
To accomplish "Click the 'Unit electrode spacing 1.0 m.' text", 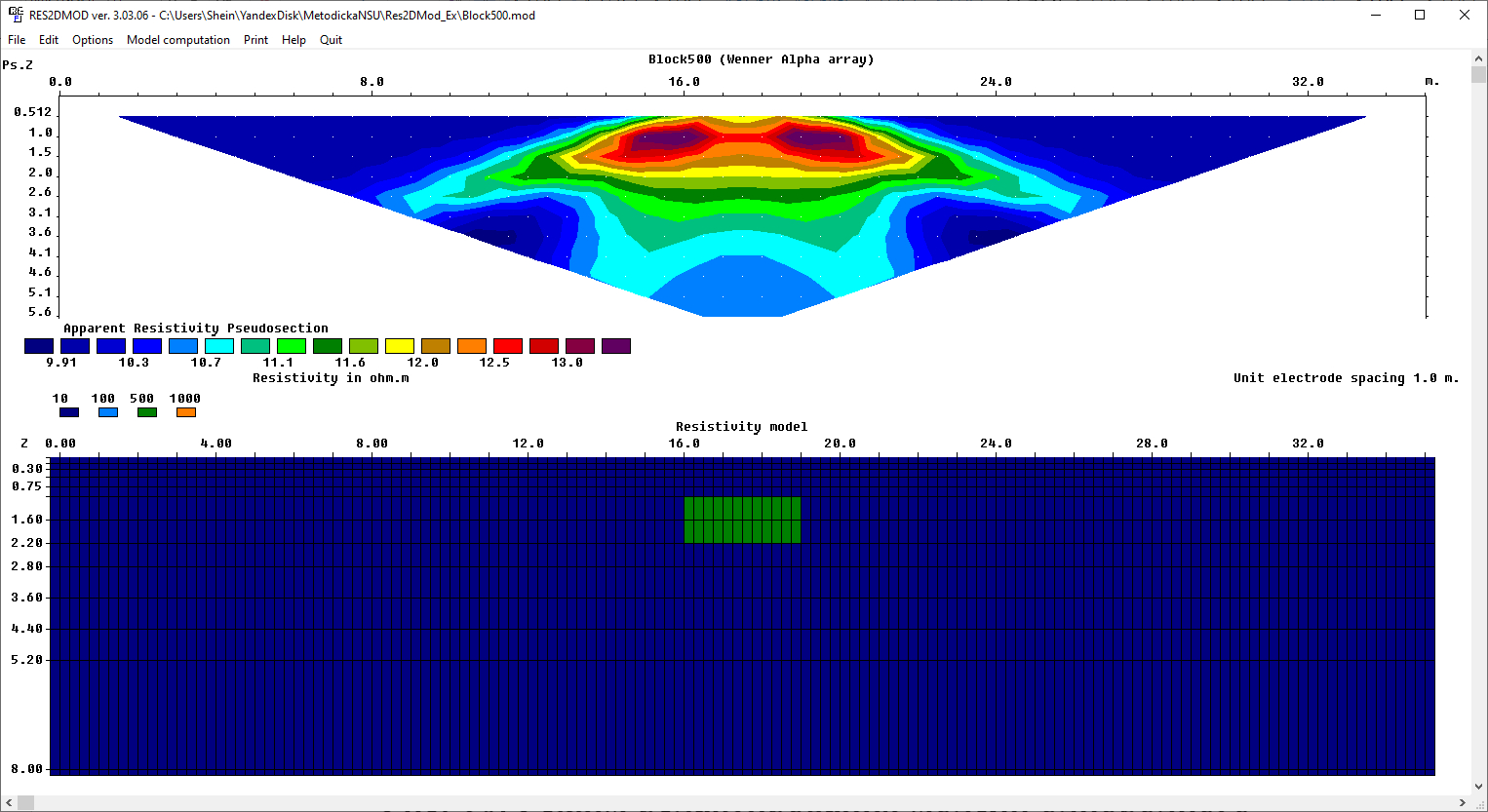I will click(1347, 378).
